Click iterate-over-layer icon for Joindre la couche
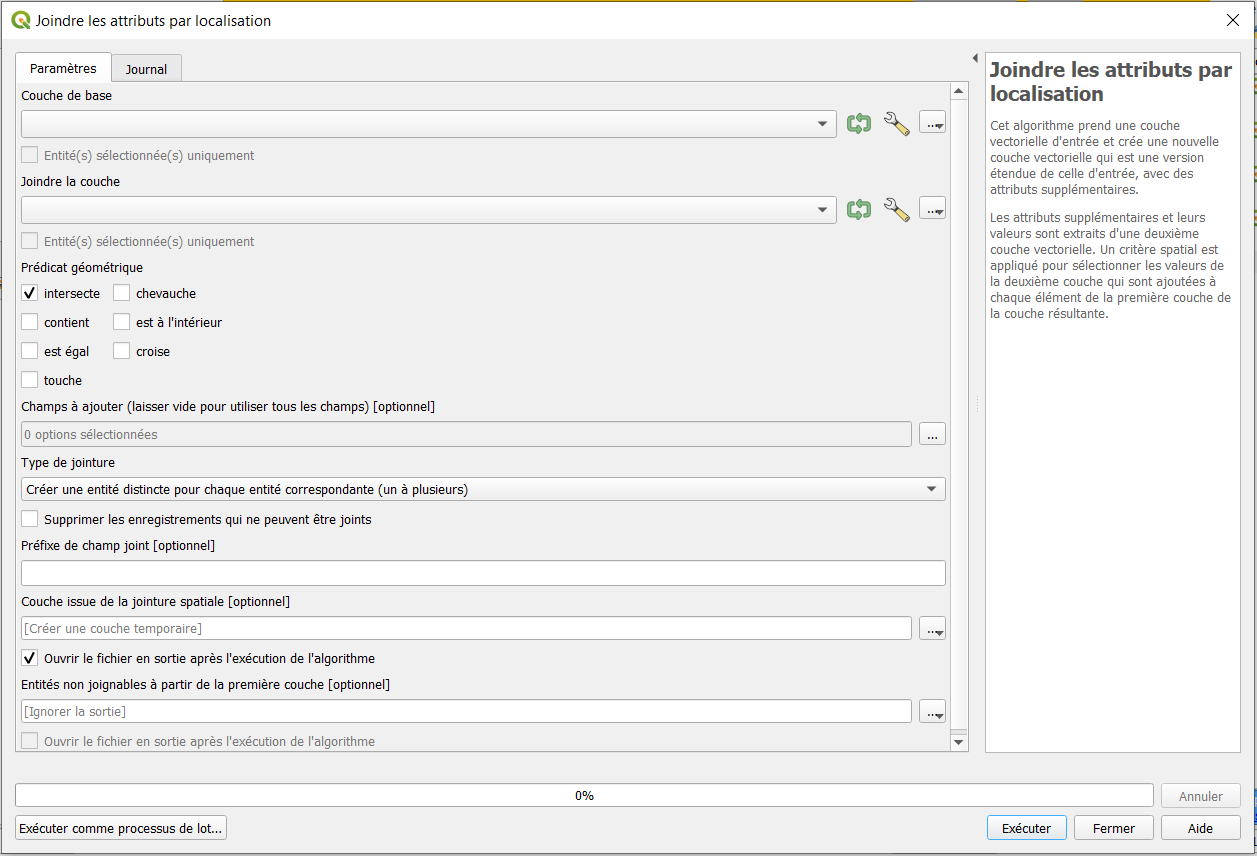The width and height of the screenshot is (1257, 856). [859, 210]
